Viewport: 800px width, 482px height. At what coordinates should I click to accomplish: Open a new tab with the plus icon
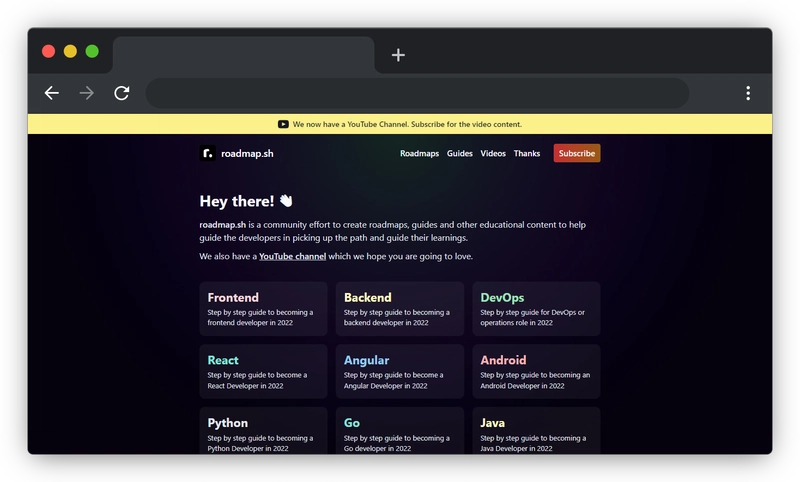coord(398,55)
